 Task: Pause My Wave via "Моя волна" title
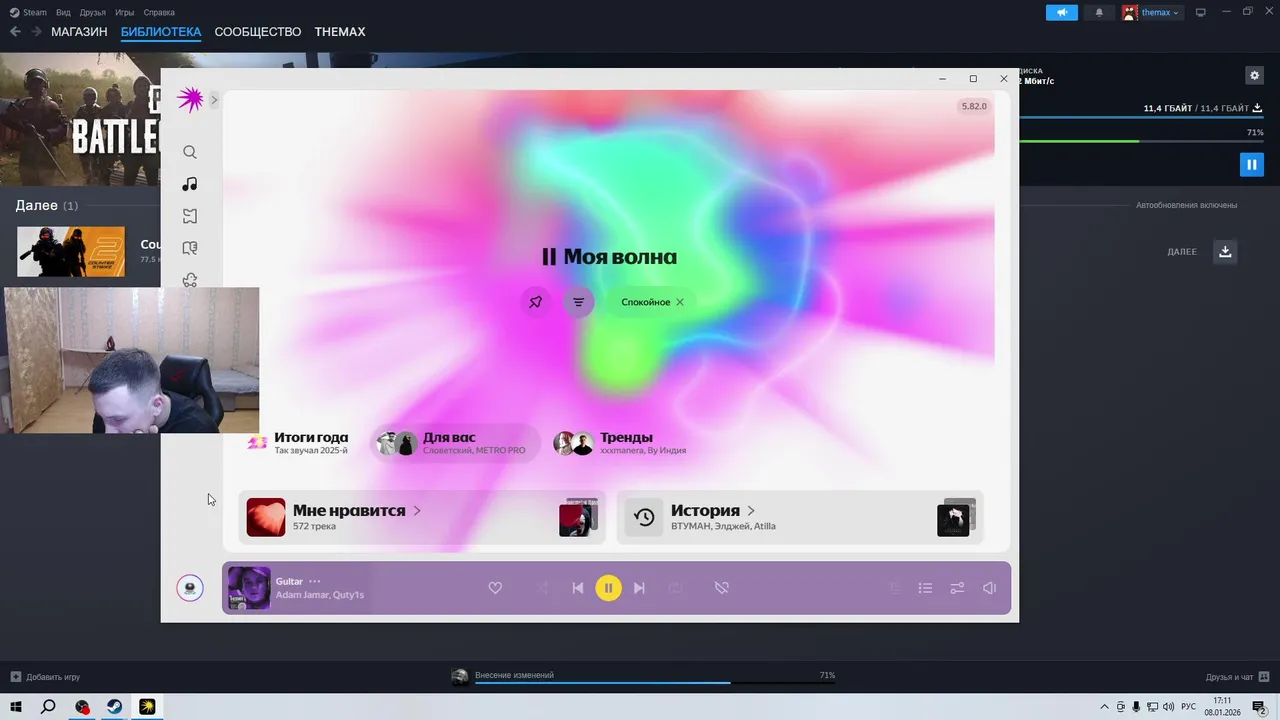609,257
